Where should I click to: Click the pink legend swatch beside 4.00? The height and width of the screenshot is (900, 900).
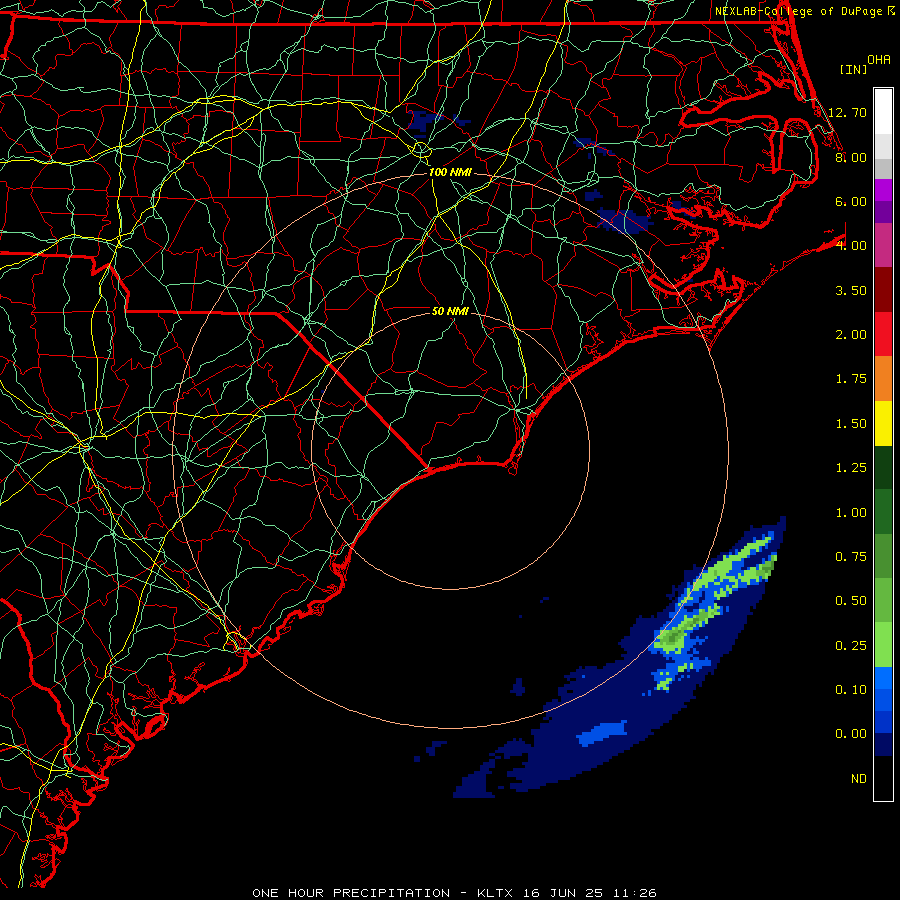(x=883, y=245)
